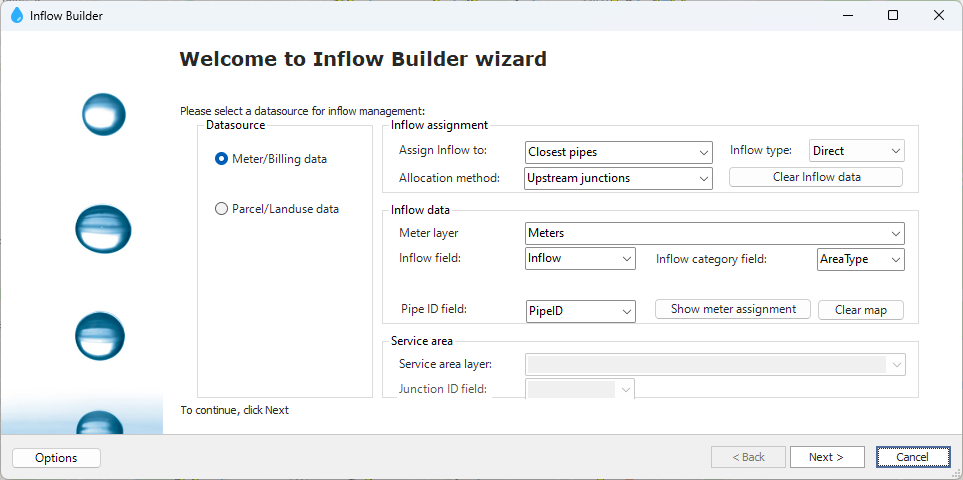Select Parcel/Landuse data radio button
The width and height of the screenshot is (963, 480).
[x=222, y=209]
